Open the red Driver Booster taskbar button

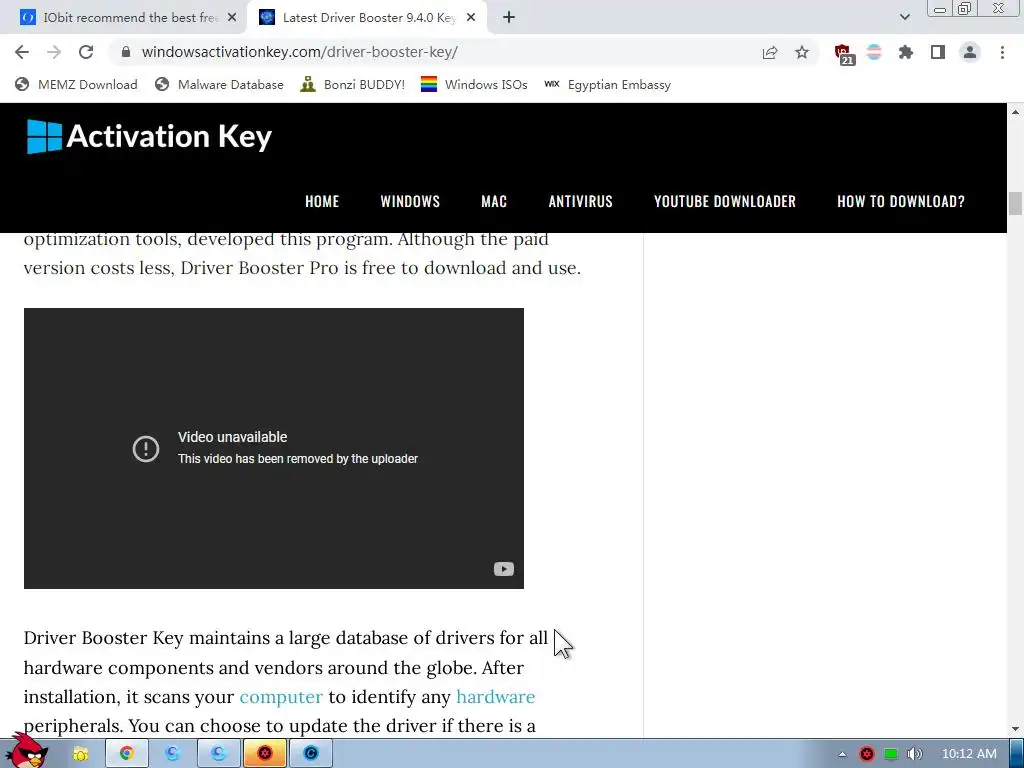(x=264, y=754)
